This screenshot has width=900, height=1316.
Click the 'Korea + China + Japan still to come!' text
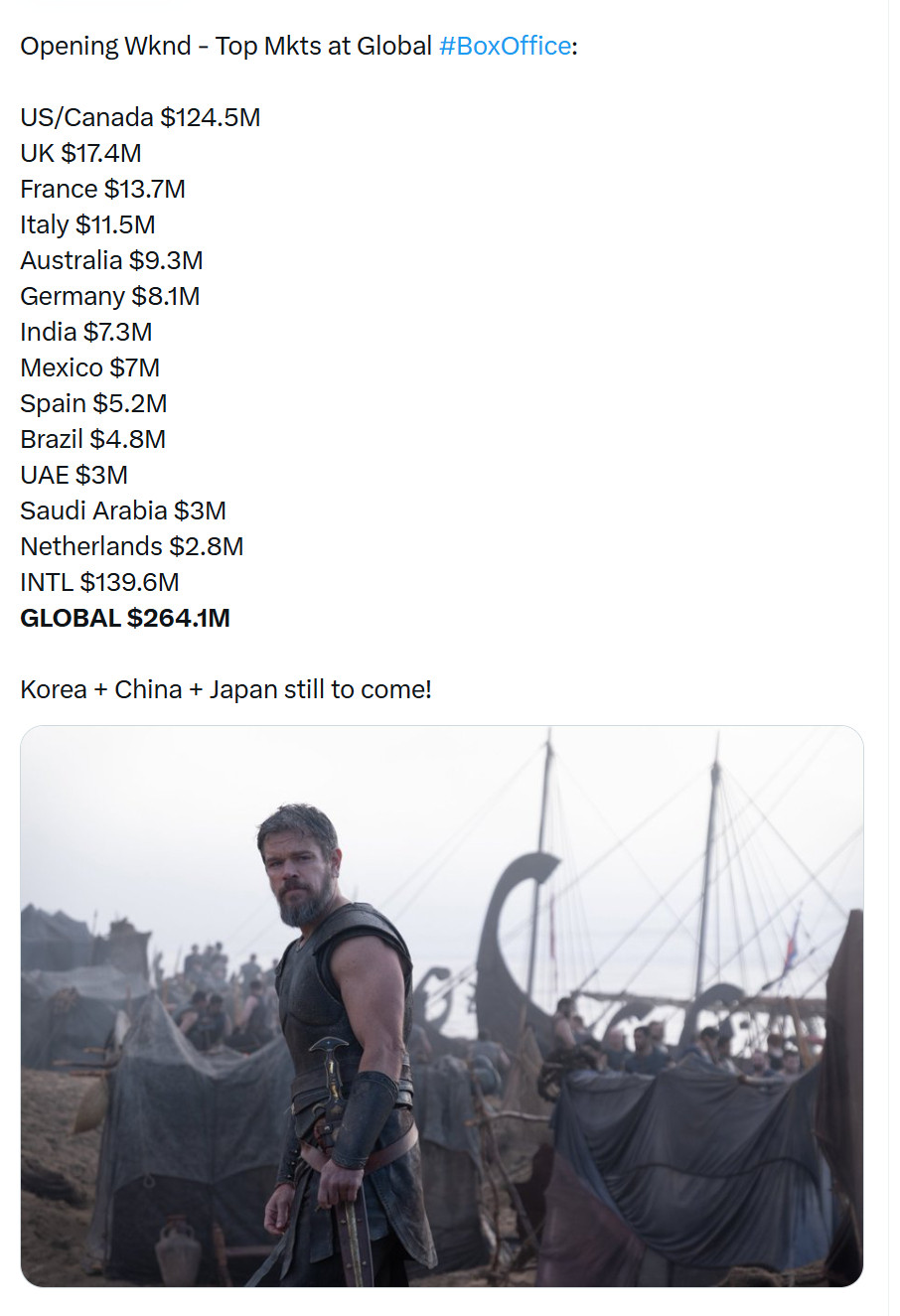coord(225,689)
